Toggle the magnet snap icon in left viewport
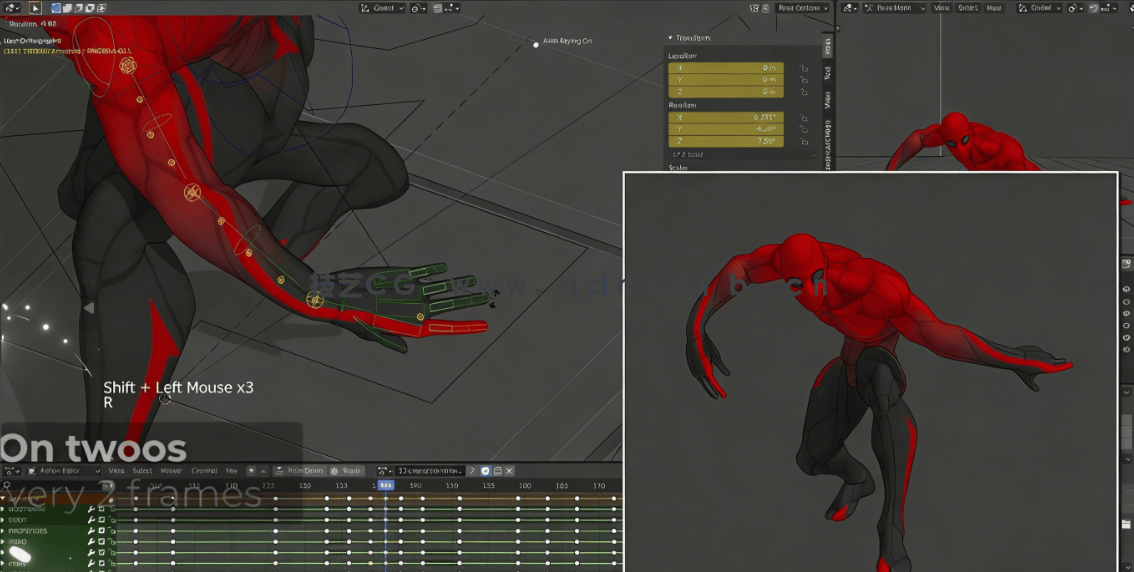Screen dimensions: 1134x572 438,8
